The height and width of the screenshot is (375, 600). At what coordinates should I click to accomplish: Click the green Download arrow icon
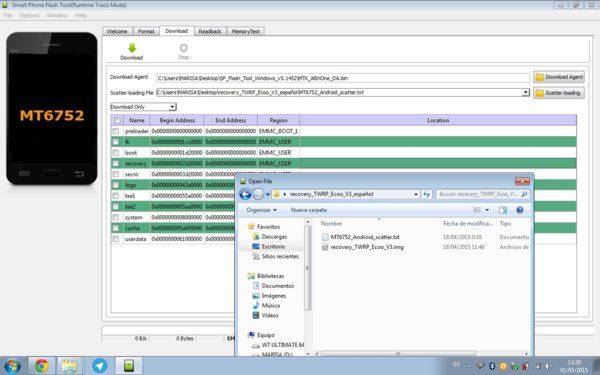(132, 48)
